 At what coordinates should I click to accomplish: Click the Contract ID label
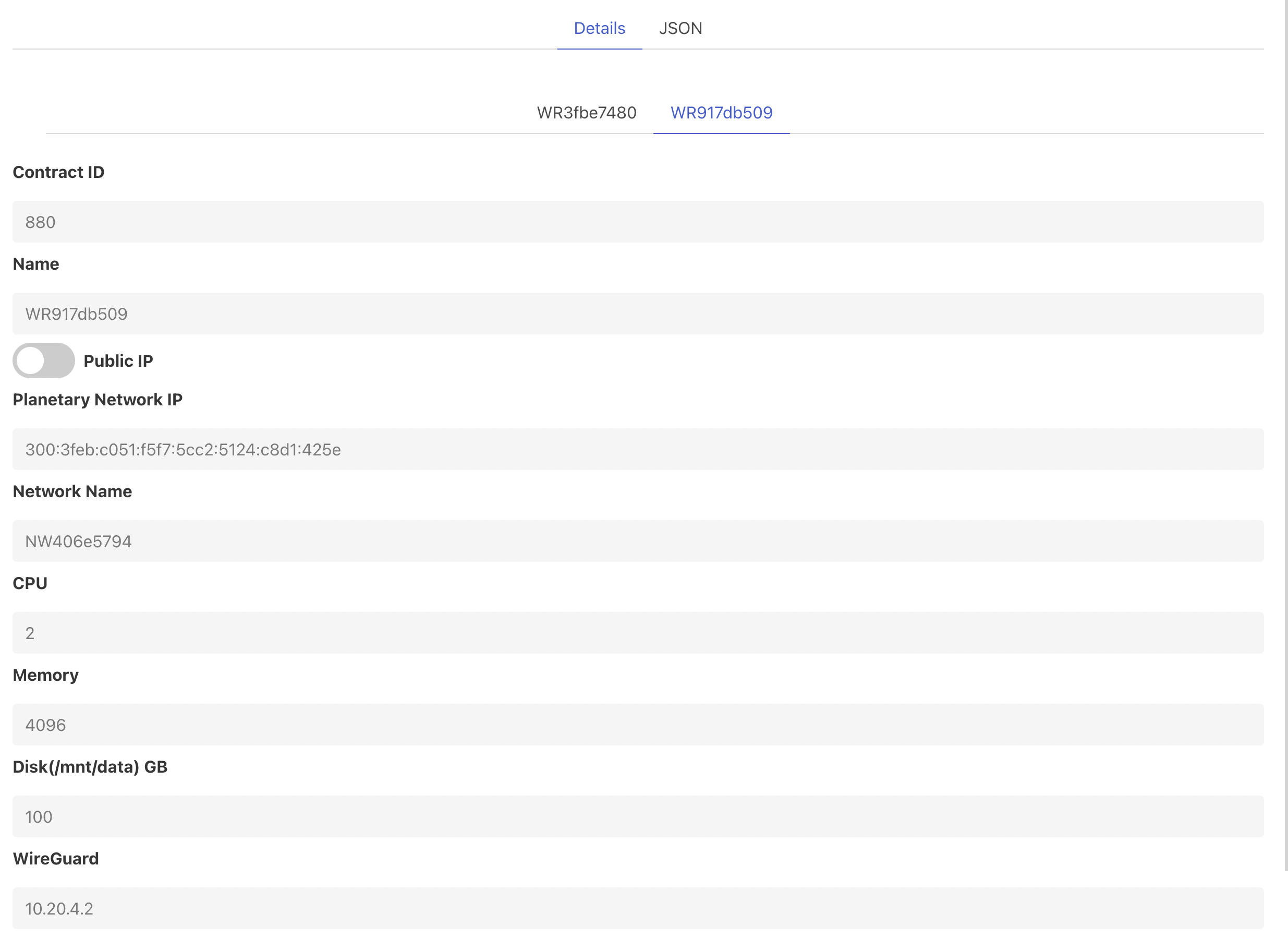58,172
